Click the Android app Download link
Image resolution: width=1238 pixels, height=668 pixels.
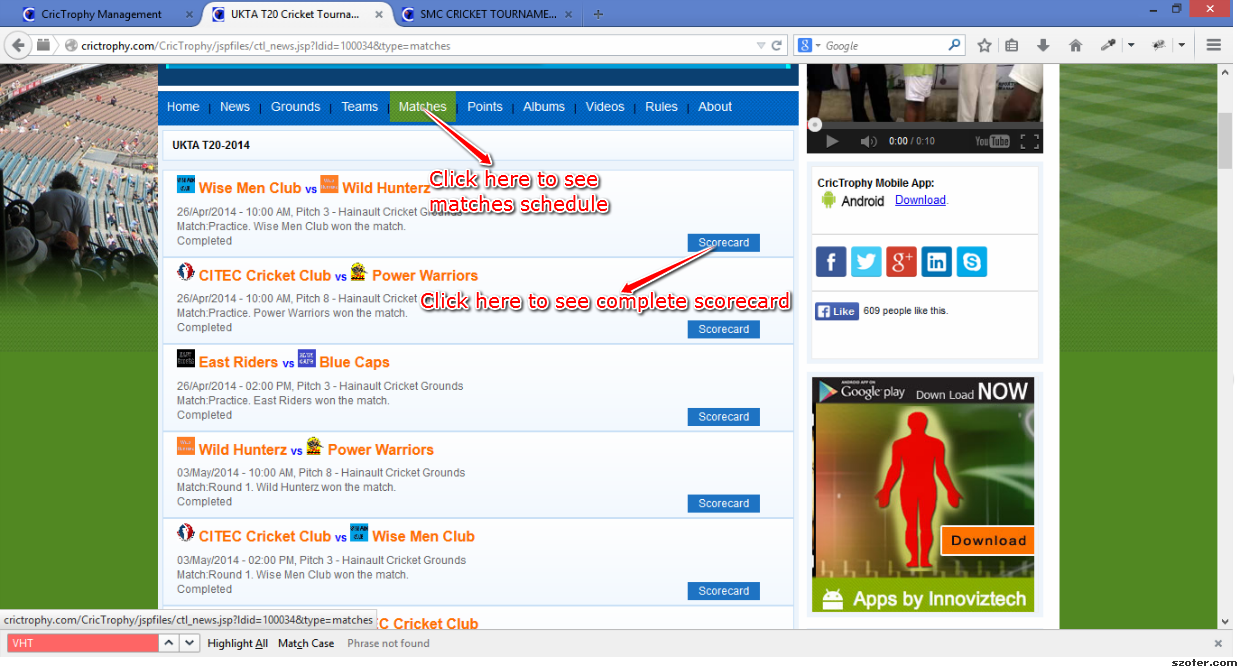click(x=920, y=200)
